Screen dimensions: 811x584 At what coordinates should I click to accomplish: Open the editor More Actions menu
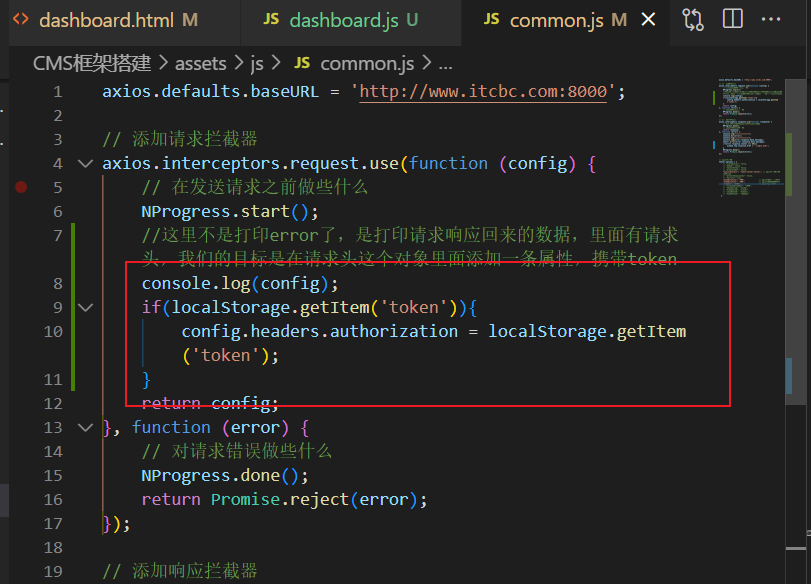[x=771, y=19]
